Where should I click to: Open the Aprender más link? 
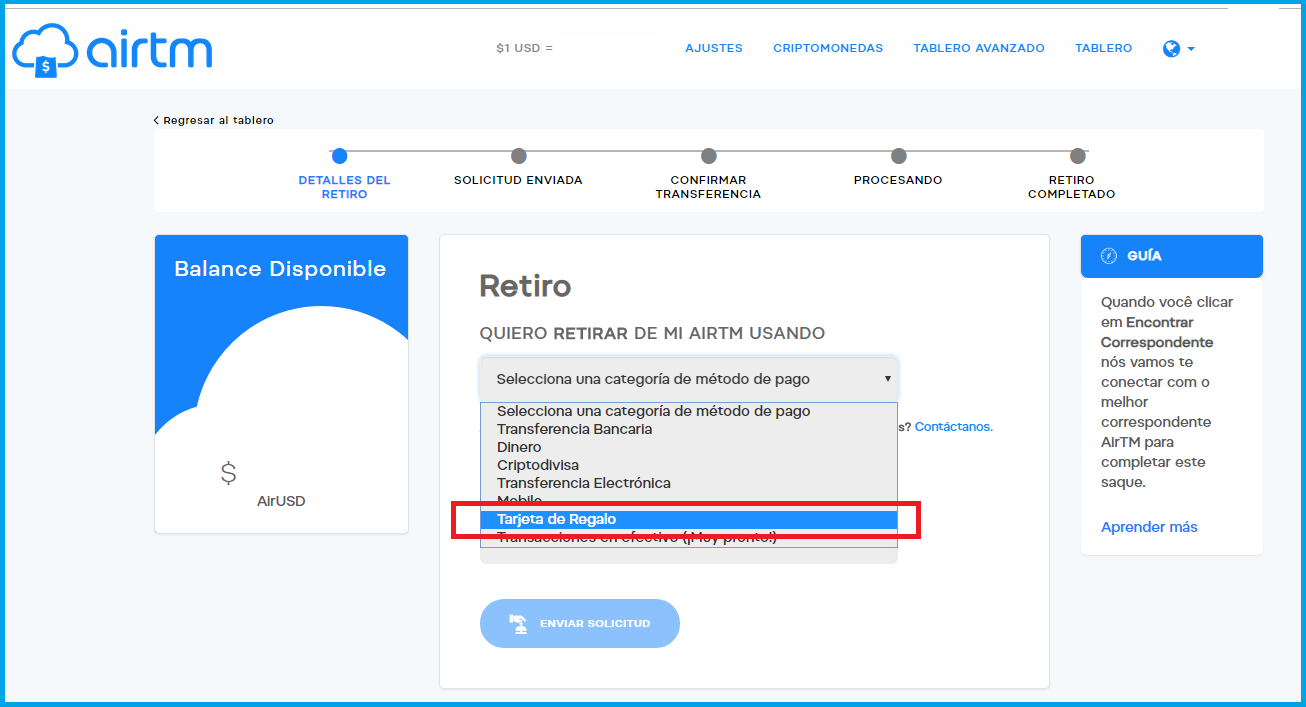coord(1149,527)
